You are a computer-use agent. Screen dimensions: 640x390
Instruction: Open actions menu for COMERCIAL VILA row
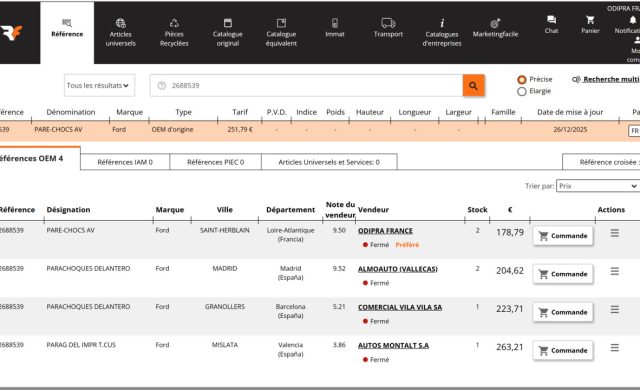click(615, 309)
